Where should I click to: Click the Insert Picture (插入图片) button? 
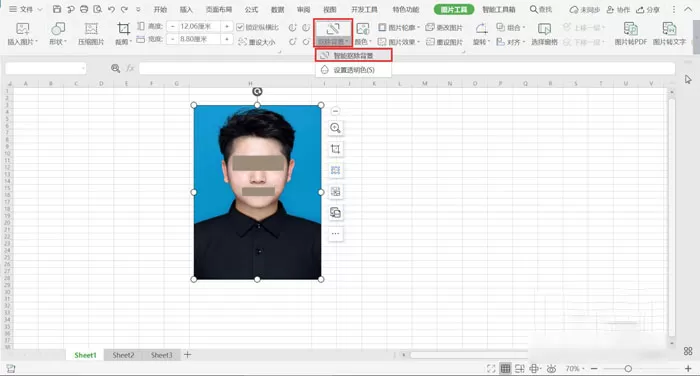click(22, 34)
